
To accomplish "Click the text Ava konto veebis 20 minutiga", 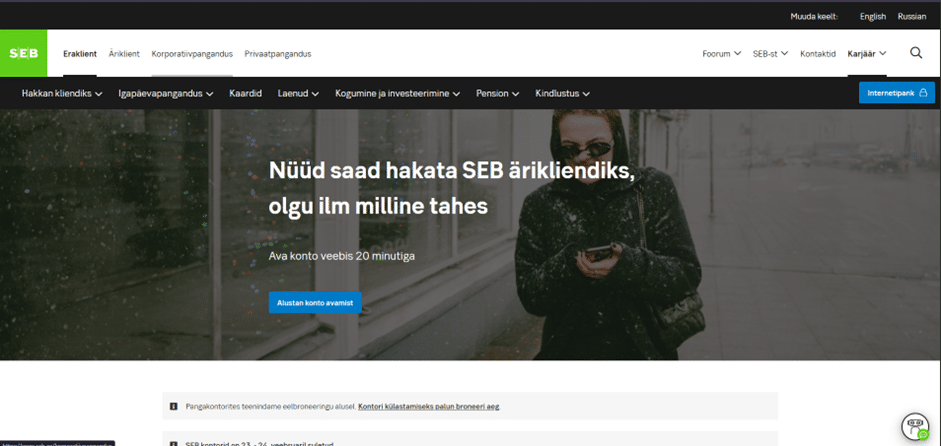I will (341, 256).
